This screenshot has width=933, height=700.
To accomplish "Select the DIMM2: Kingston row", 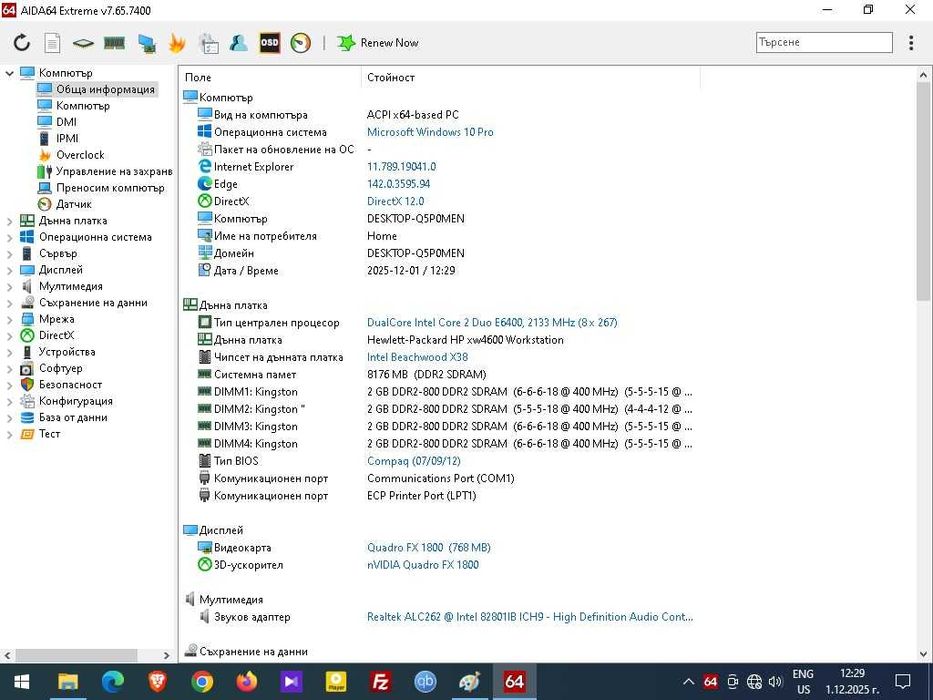I will [x=445, y=410].
